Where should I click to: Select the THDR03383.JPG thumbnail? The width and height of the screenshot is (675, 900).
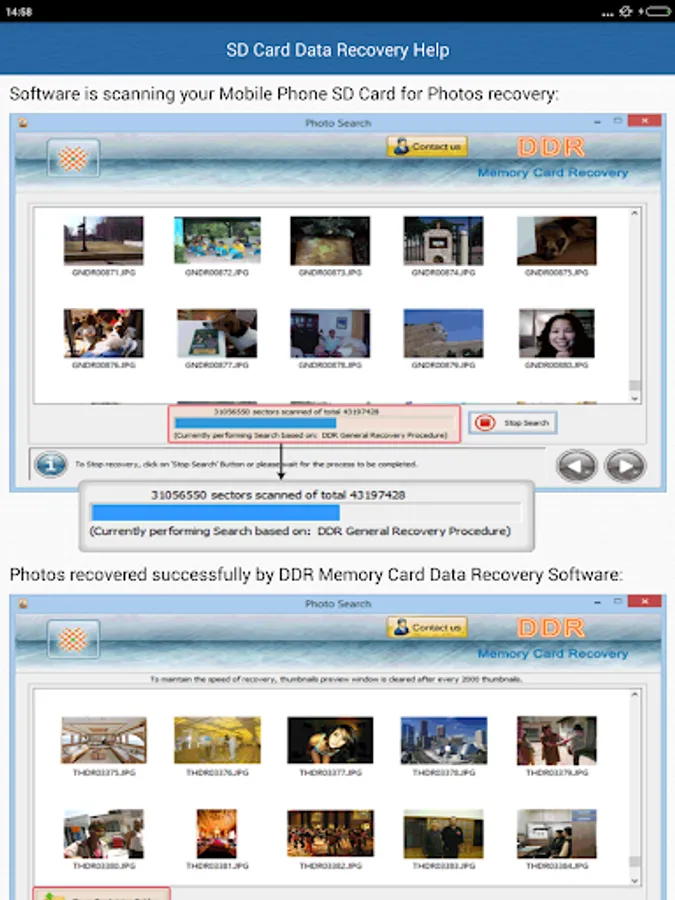click(x=443, y=833)
